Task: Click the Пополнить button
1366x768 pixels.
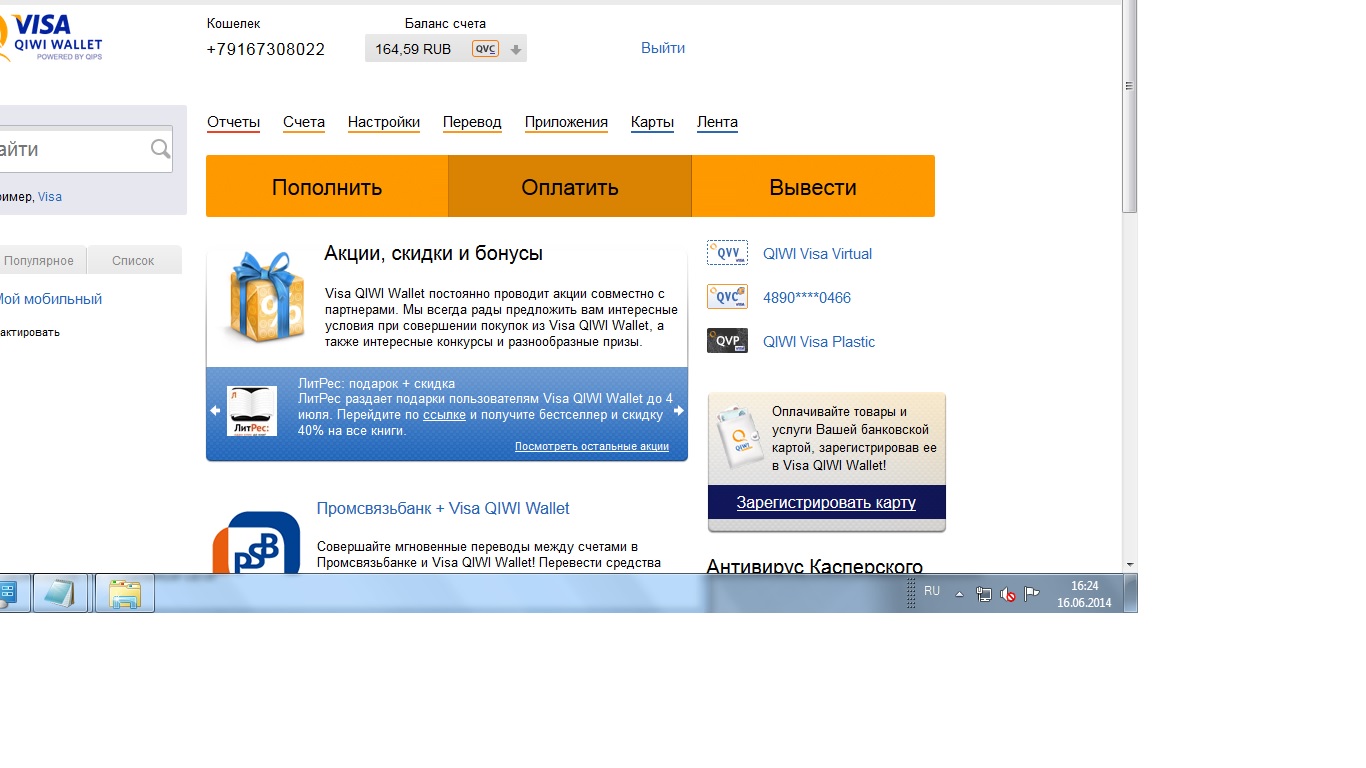Action: coord(327,186)
